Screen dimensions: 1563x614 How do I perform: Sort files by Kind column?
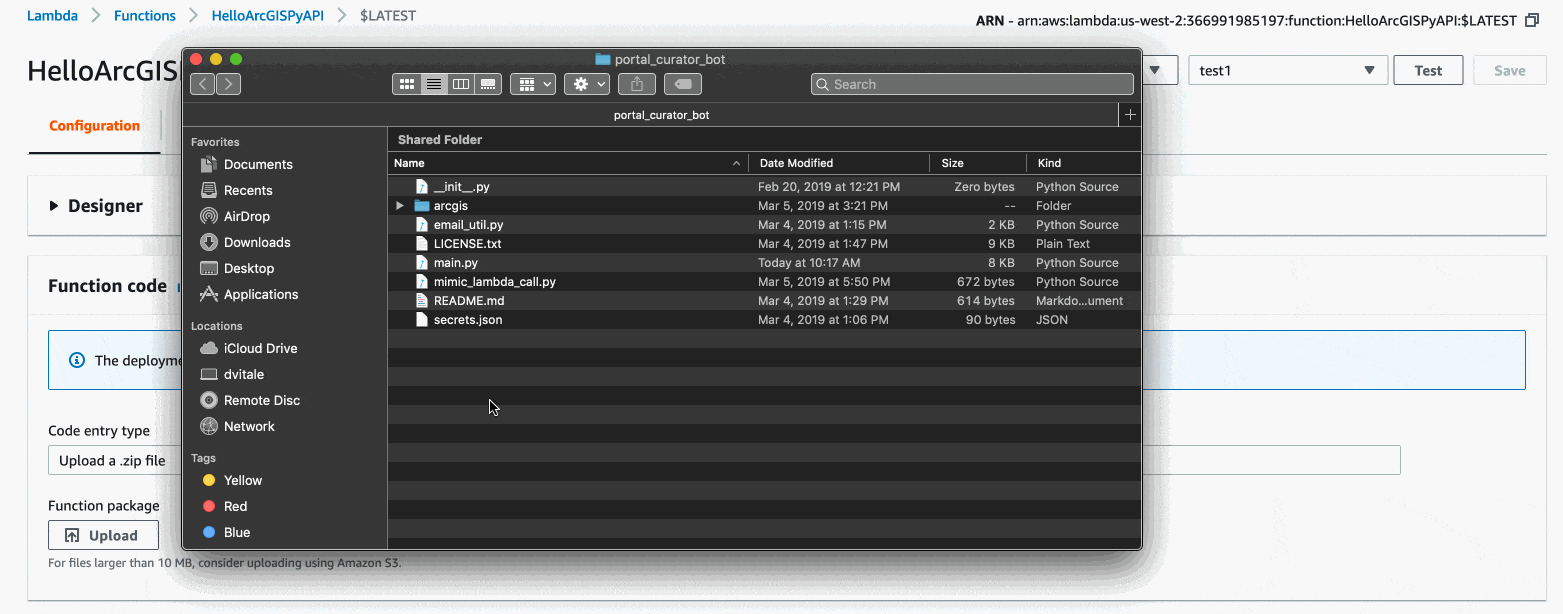[1084, 163]
